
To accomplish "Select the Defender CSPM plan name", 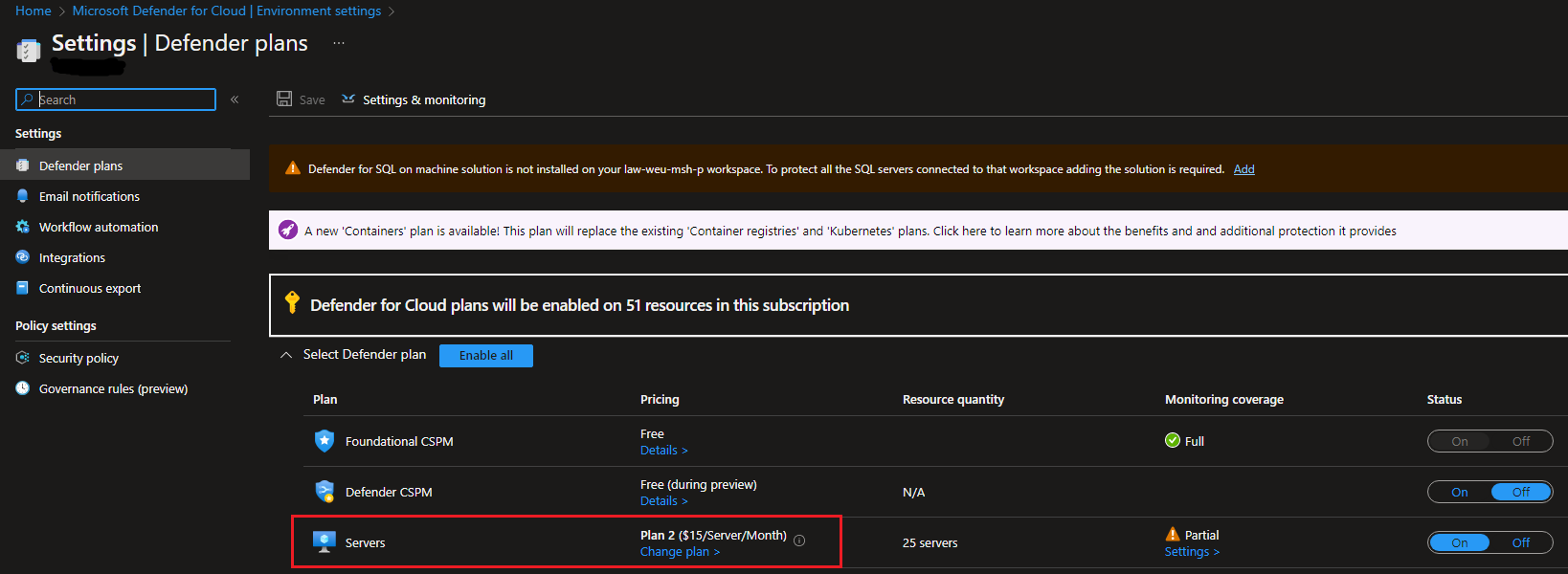I will pyautogui.click(x=389, y=492).
